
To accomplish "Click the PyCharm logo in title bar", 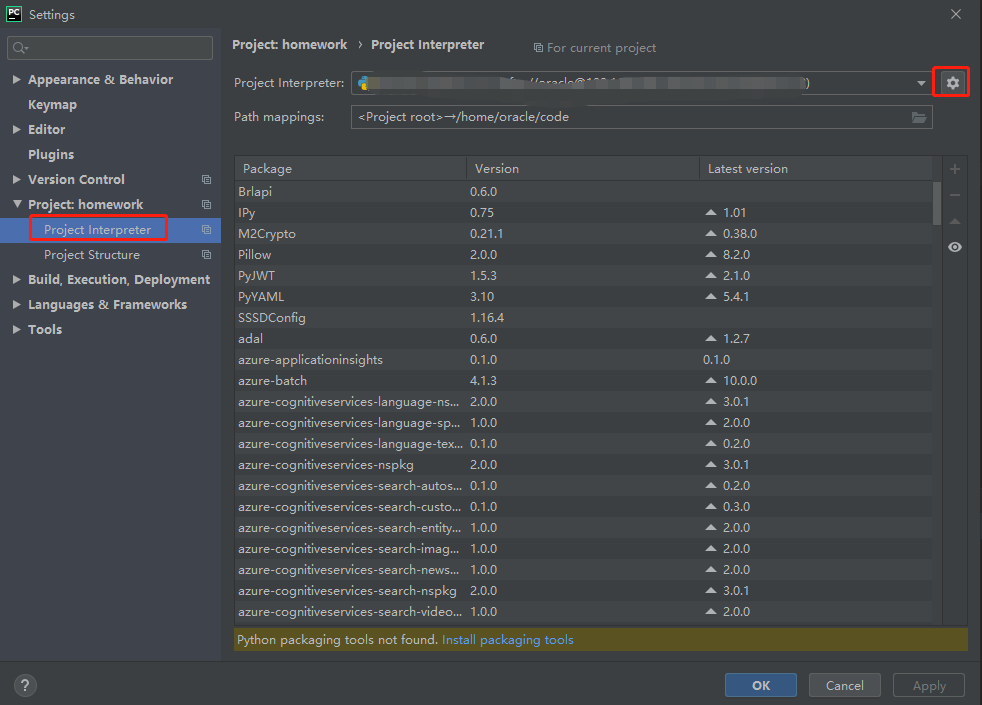I will coord(14,14).
